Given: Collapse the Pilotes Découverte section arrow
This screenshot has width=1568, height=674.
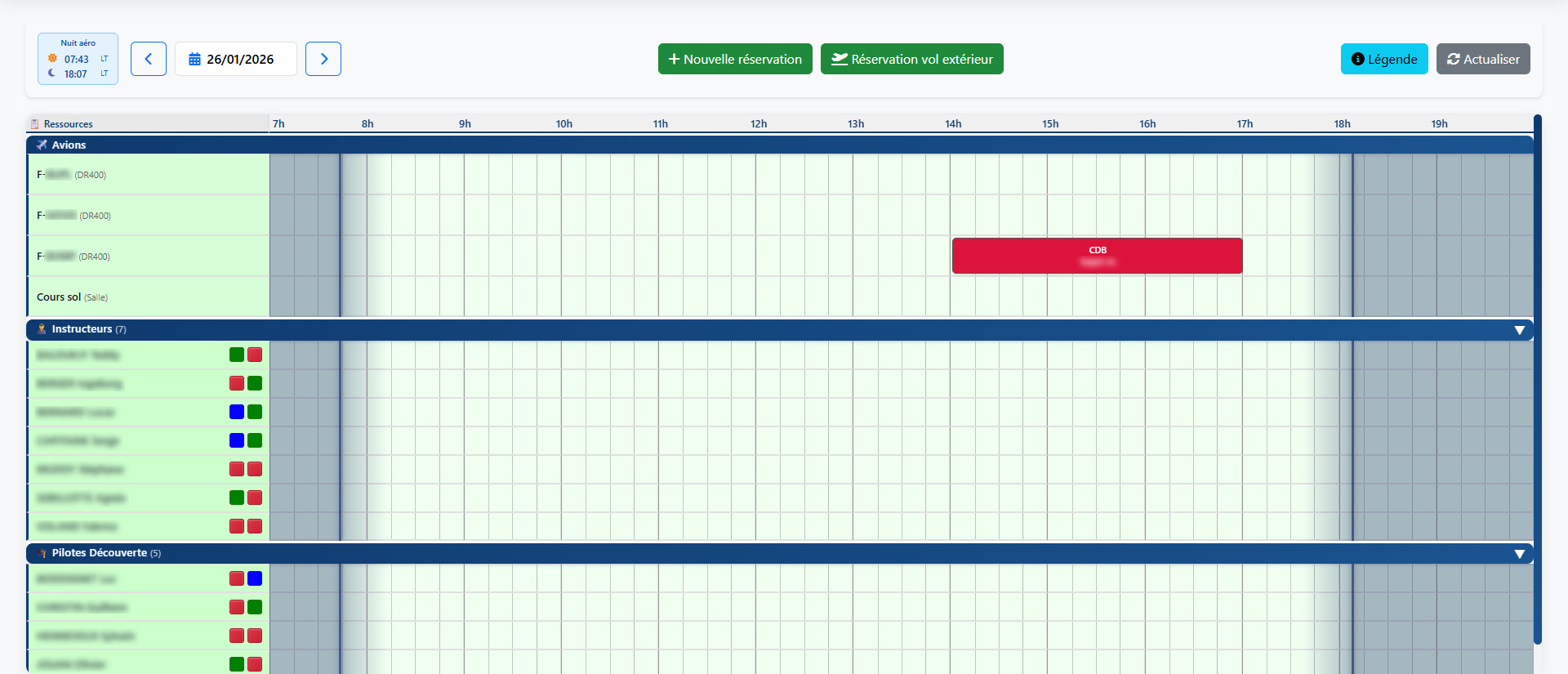Looking at the screenshot, I should click(x=1519, y=554).
